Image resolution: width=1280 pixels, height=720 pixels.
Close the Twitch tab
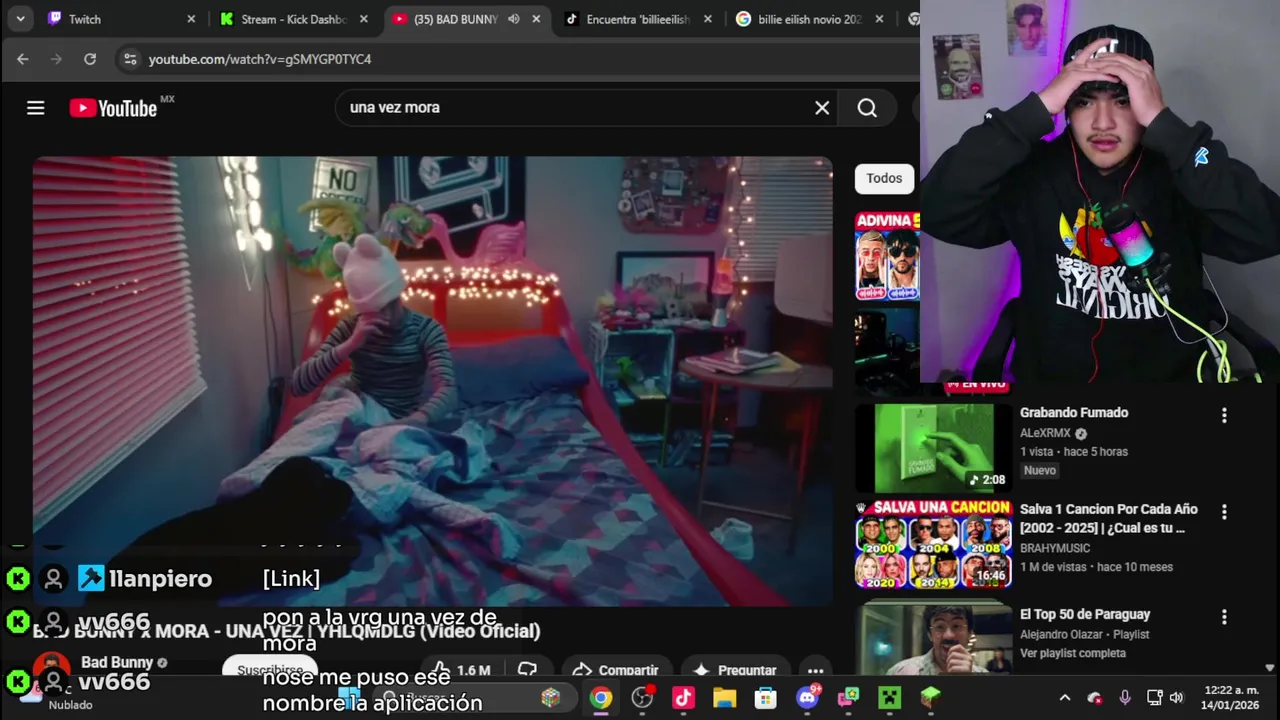coord(191,19)
